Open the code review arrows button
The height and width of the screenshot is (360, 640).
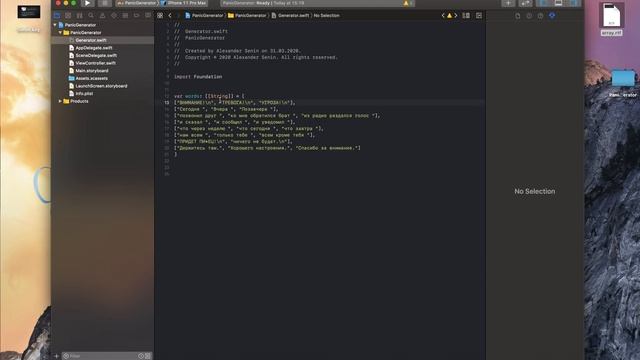tap(526, 3)
